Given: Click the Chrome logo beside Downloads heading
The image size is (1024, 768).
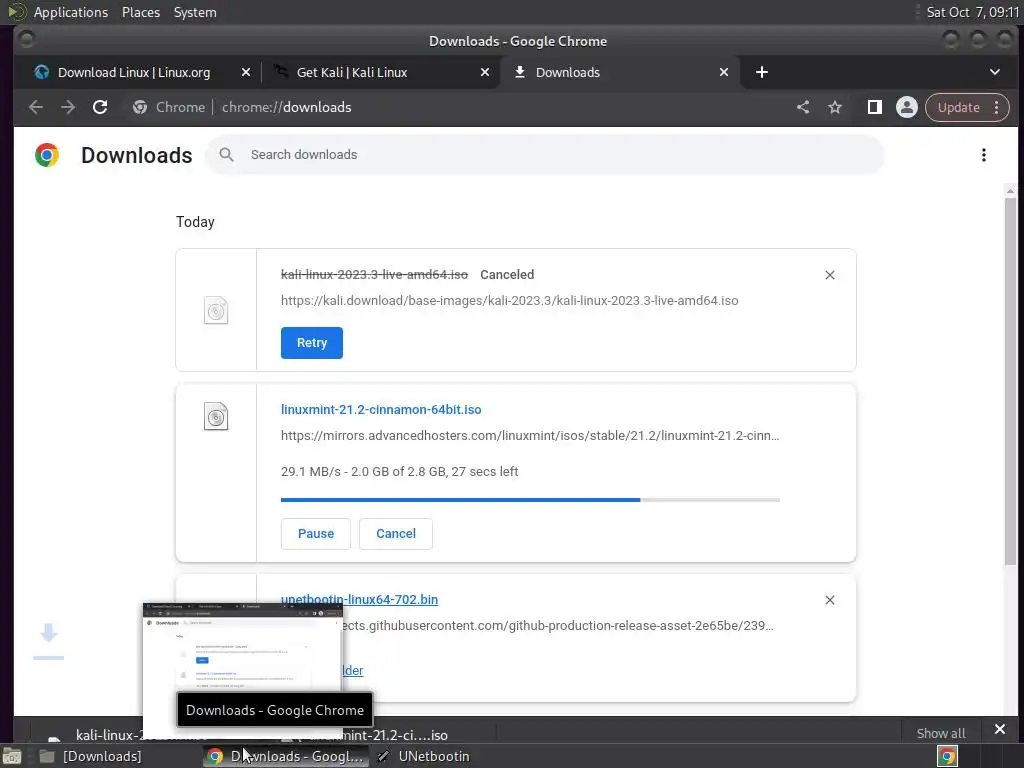Looking at the screenshot, I should [47, 155].
